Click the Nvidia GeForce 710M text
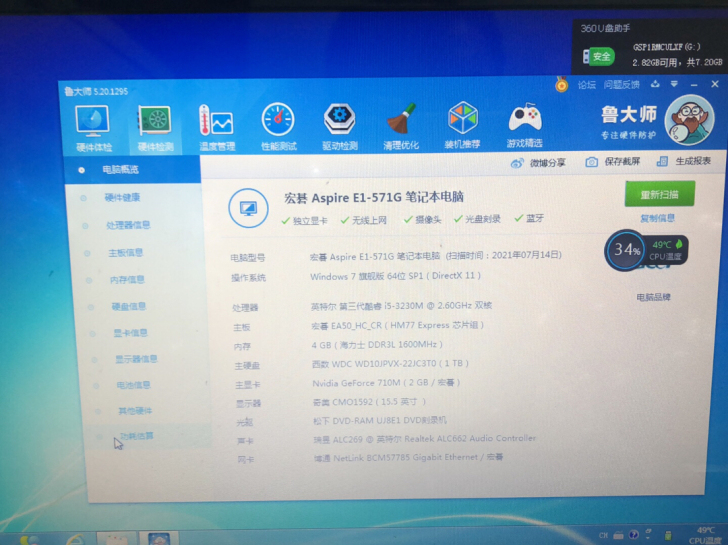The height and width of the screenshot is (545, 728). (386, 383)
